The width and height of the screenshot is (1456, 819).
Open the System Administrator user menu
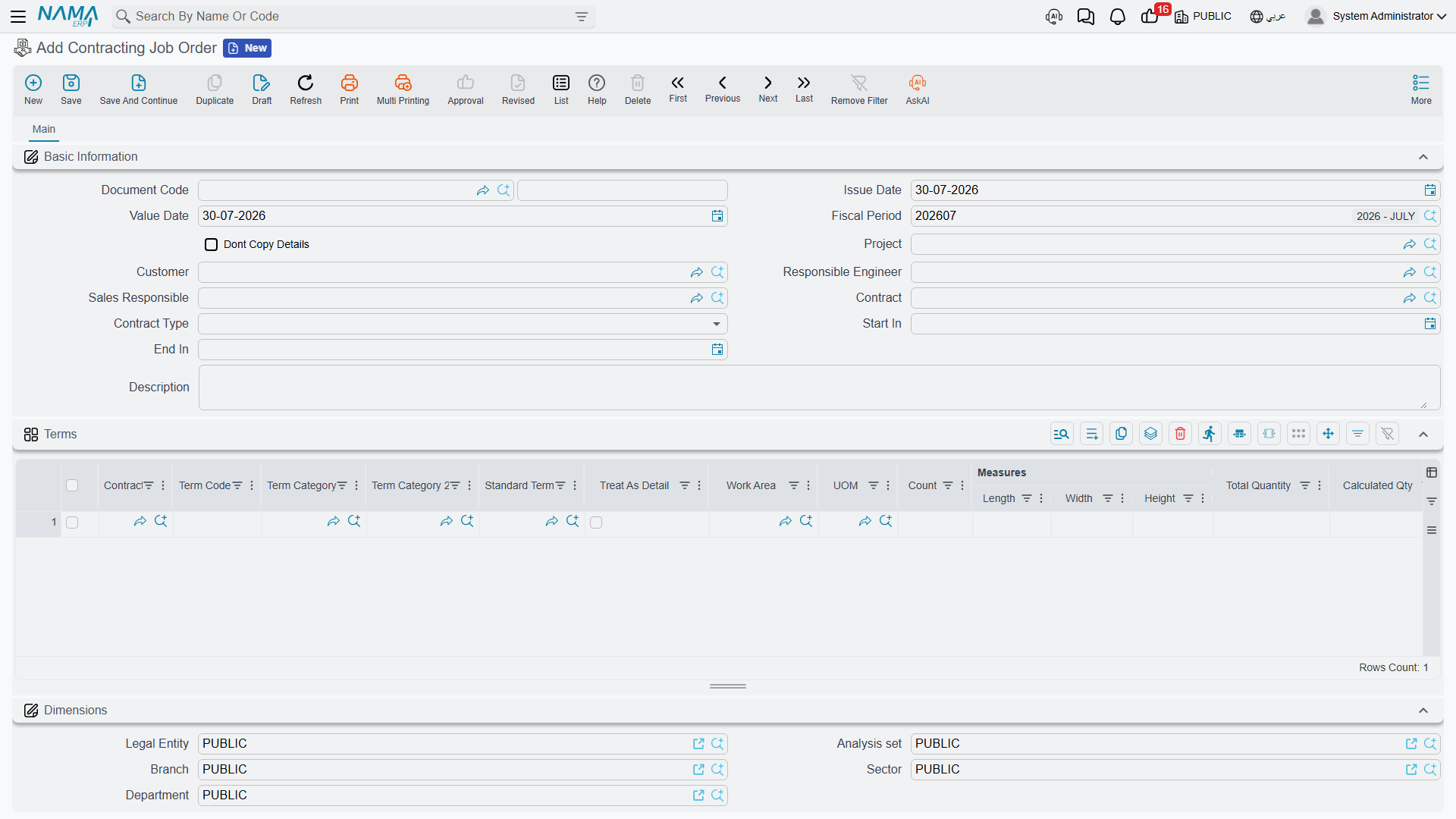click(1376, 16)
